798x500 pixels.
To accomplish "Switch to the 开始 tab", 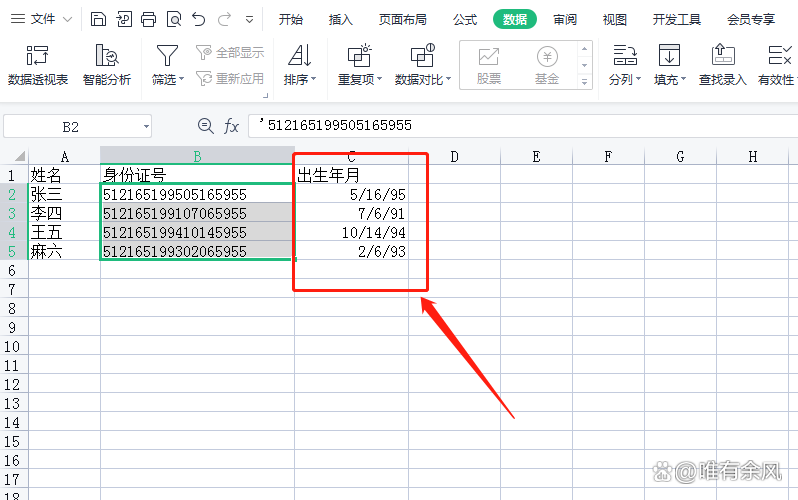I will pyautogui.click(x=291, y=20).
